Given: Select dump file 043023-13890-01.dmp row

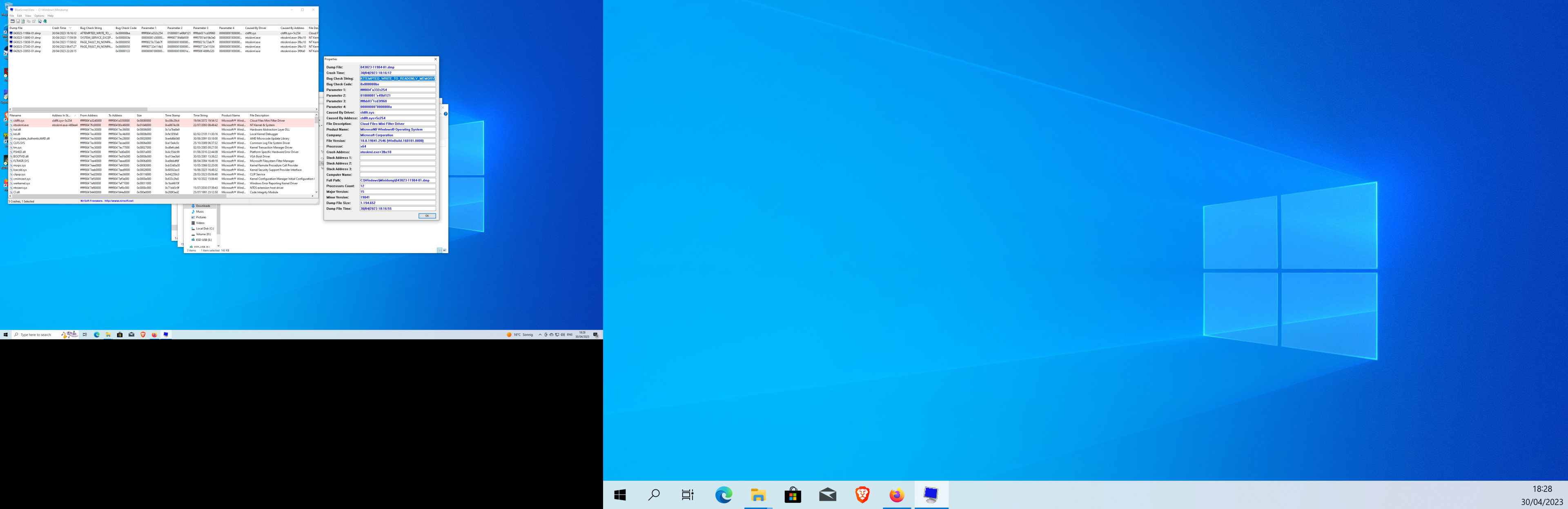Looking at the screenshot, I should 27,38.
